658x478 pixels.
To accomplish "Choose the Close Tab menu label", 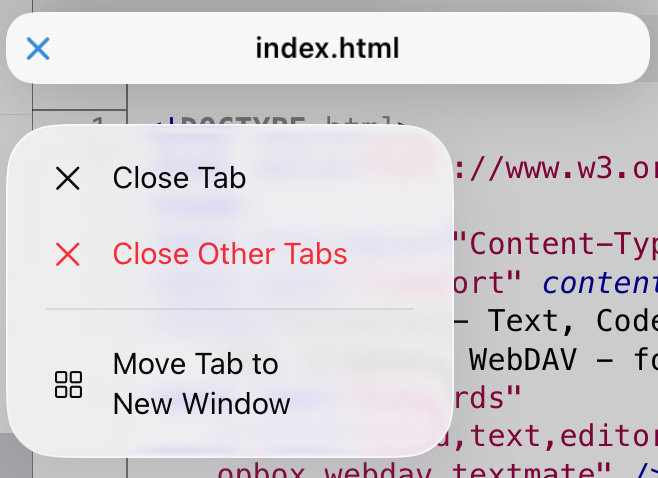I will click(x=179, y=178).
